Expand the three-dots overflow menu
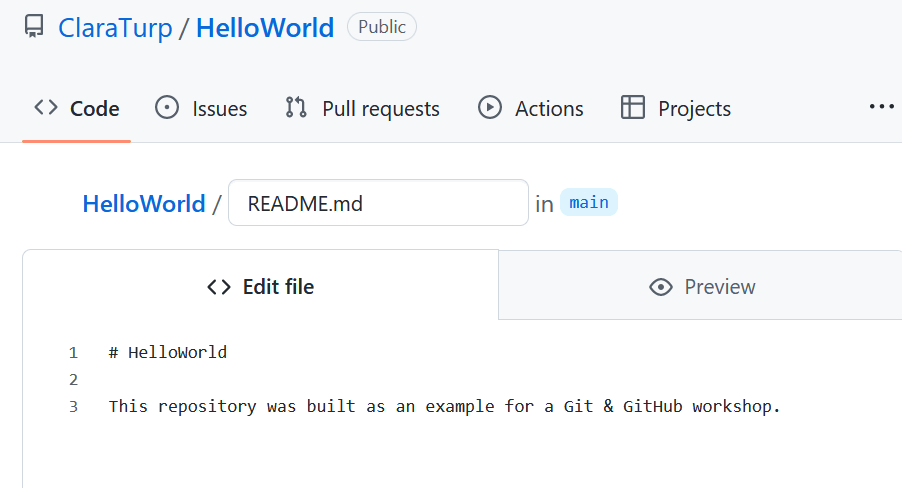The height and width of the screenshot is (488, 902). pos(881,106)
